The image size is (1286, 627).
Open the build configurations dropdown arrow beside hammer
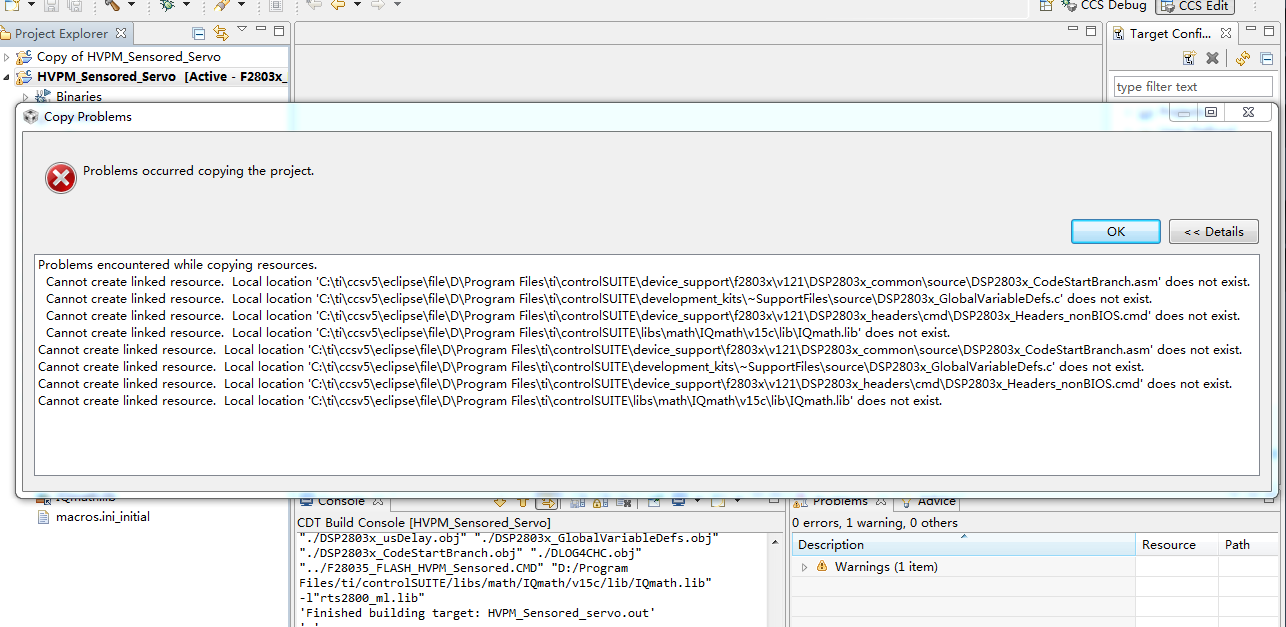(x=131, y=5)
